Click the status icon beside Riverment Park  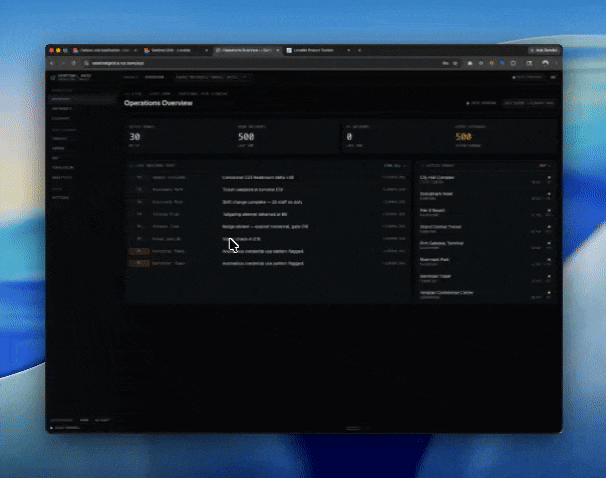548,260
